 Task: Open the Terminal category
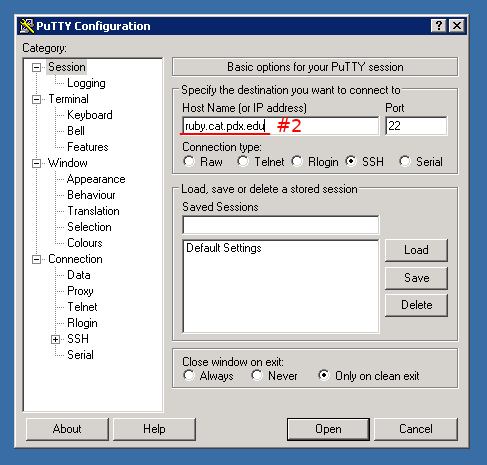point(68,99)
